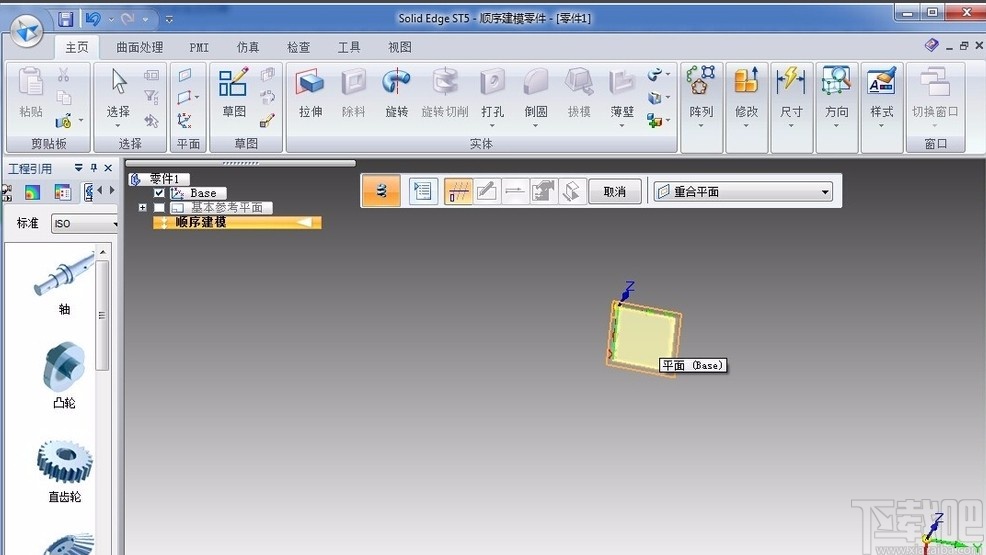Image resolution: width=986 pixels, height=555 pixels.
Task: Open the Solid Edge application button
Action: [27, 30]
